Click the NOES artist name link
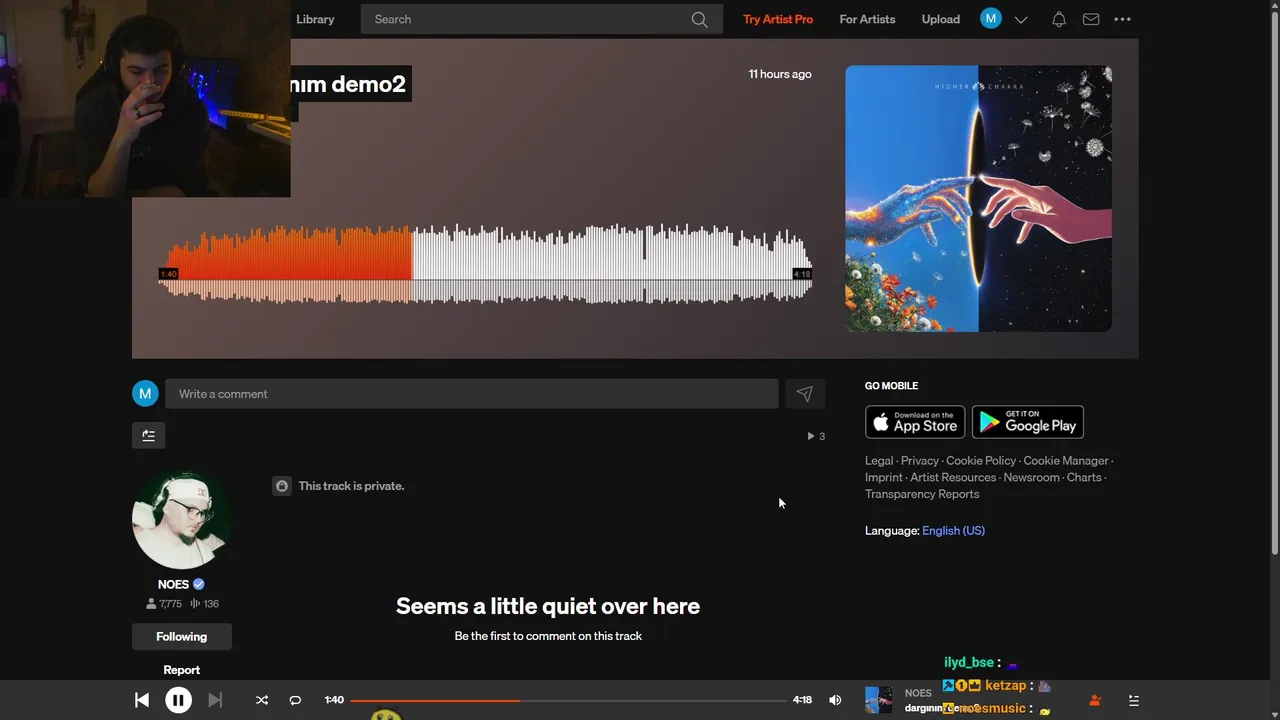This screenshot has height=720, width=1280. coord(173,584)
